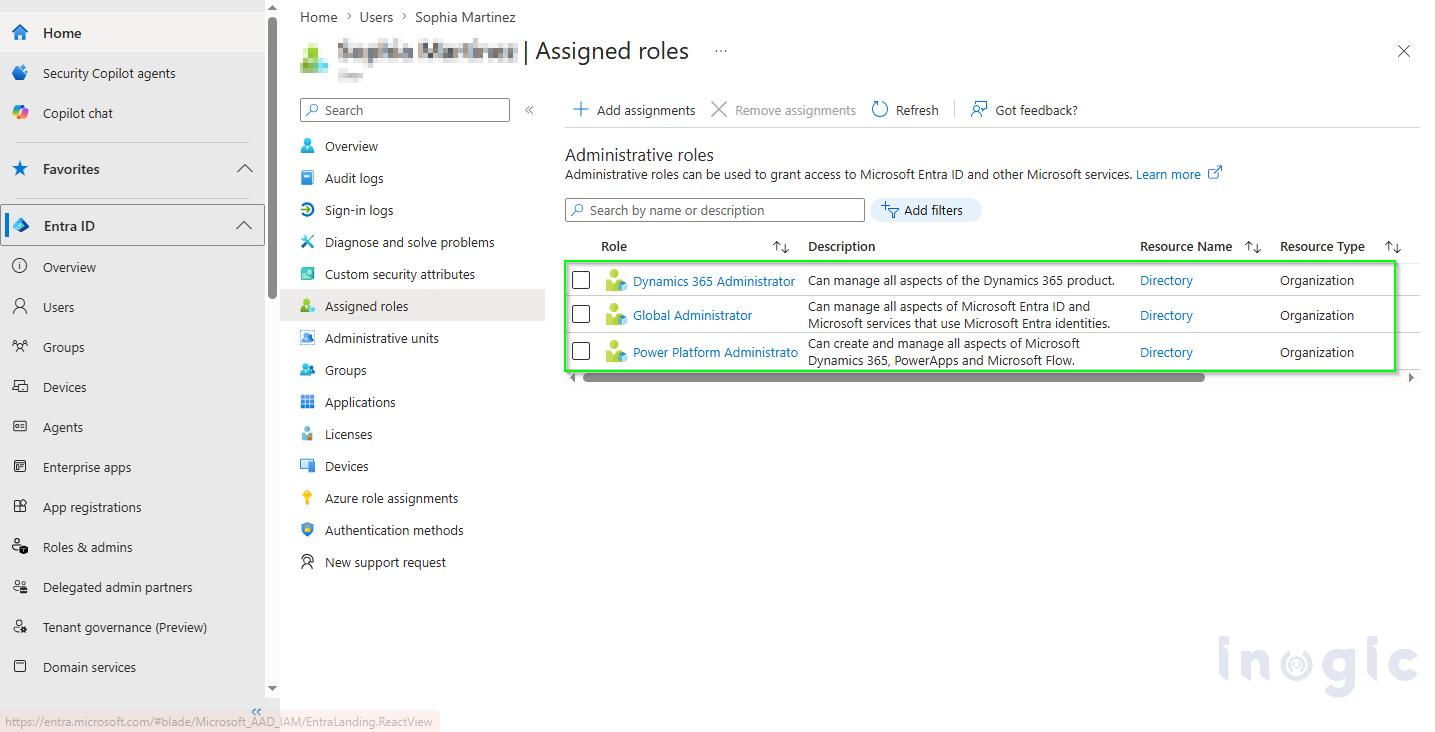Open Directory link in Dynamics 365 row
This screenshot has height=732, width=1435.
tap(1166, 281)
